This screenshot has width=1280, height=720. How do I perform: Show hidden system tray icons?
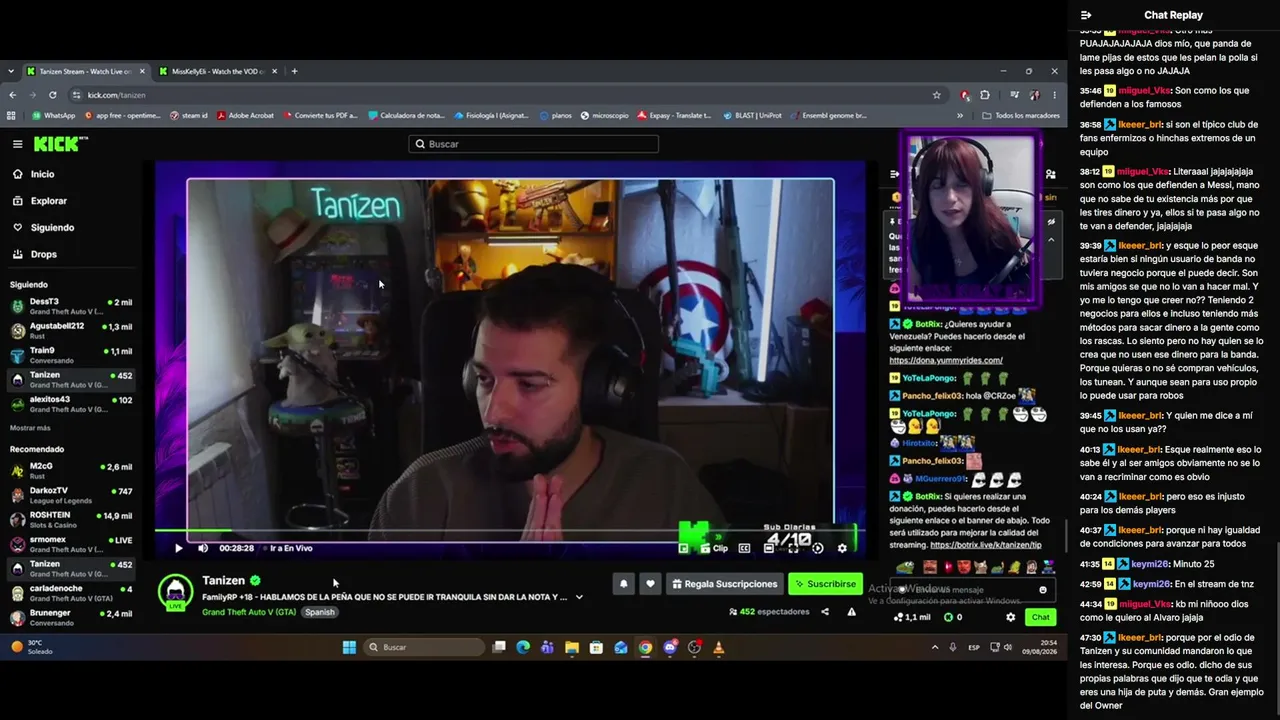[935, 647]
